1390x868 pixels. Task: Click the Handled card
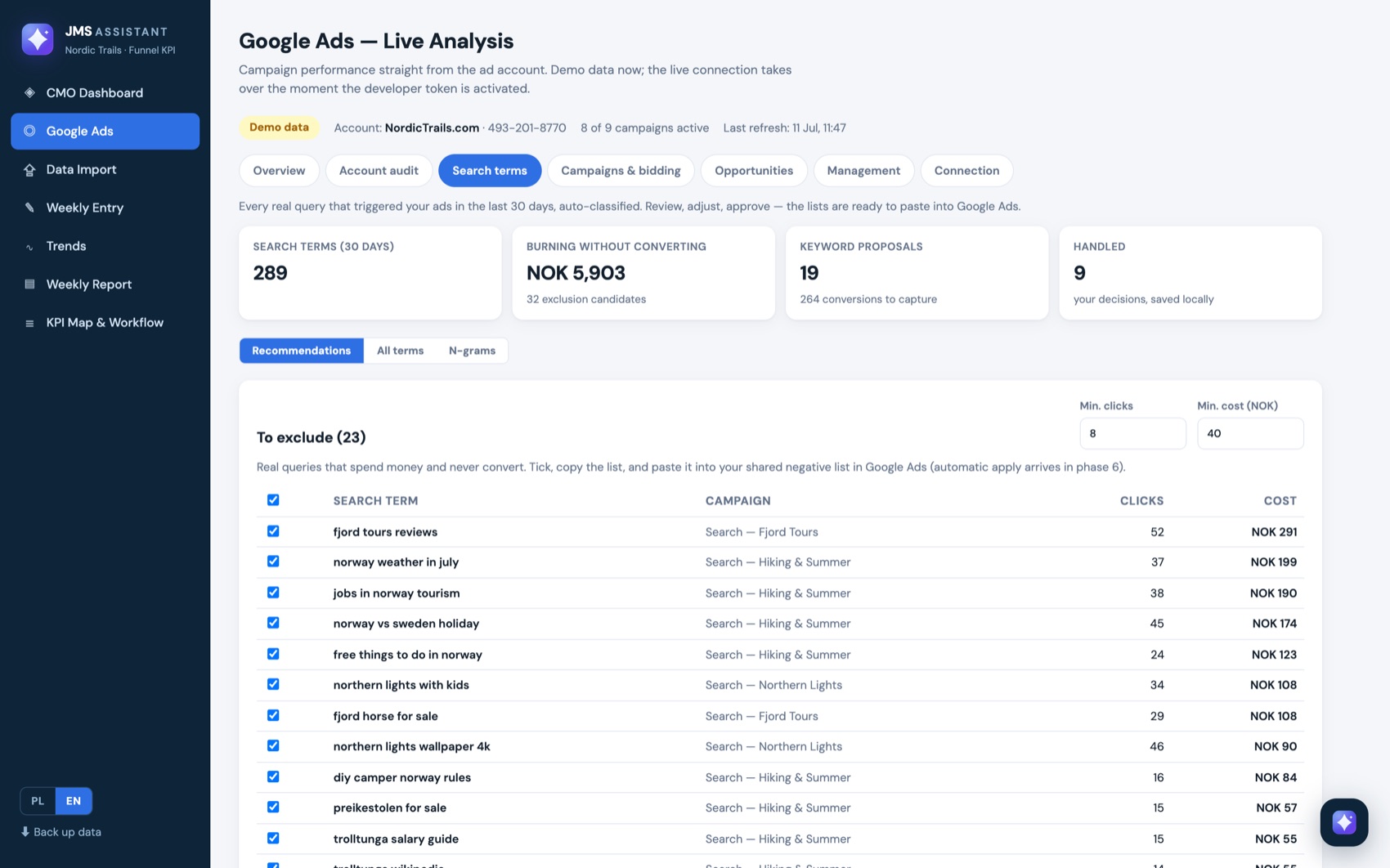point(1190,273)
